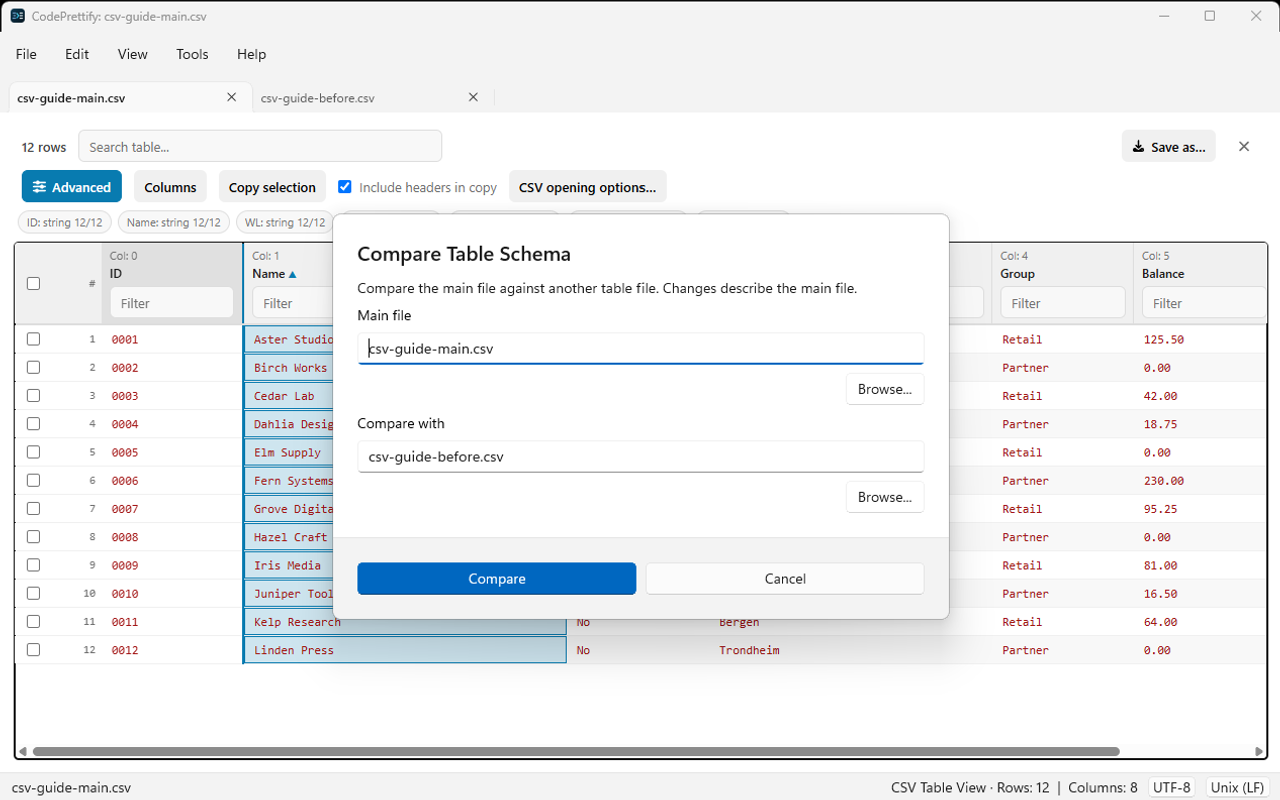Check the row 2 checkbox for 0002
The height and width of the screenshot is (800, 1280).
pyautogui.click(x=33, y=367)
